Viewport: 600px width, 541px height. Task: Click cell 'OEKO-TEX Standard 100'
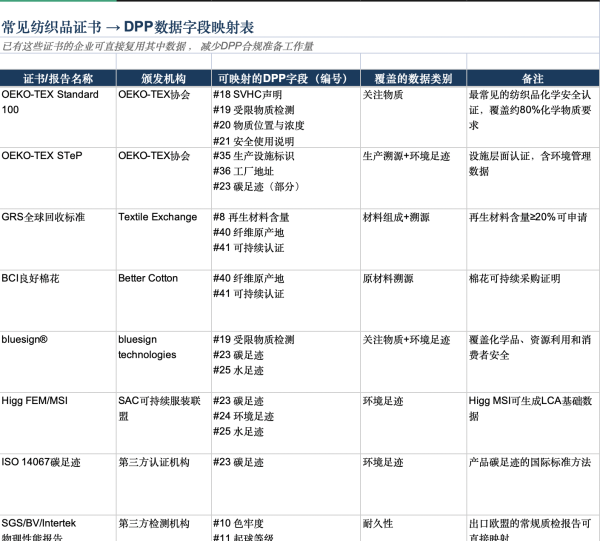(58, 117)
